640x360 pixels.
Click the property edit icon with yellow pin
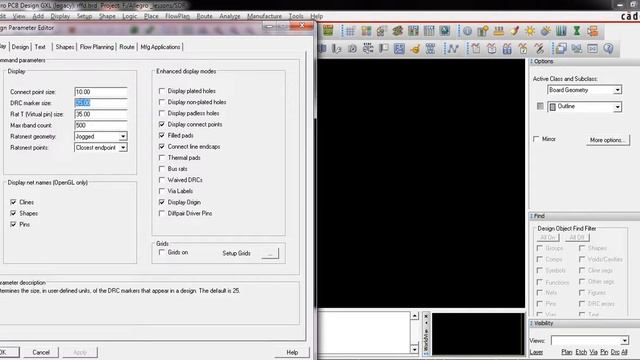pyautogui.click(x=483, y=31)
